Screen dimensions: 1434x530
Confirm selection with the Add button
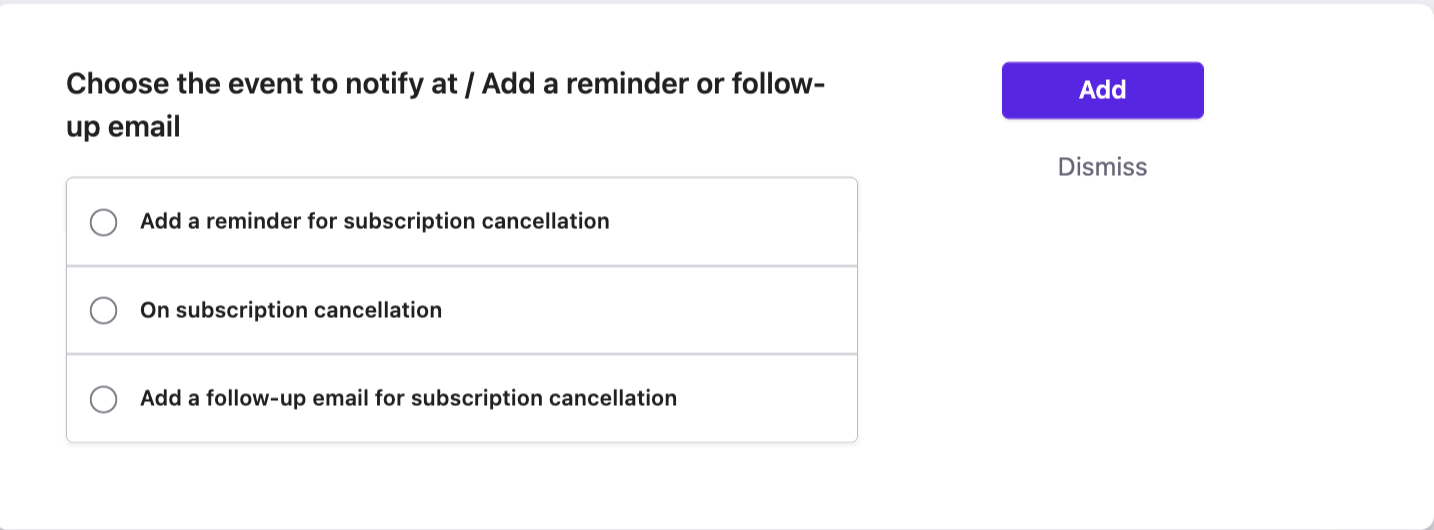click(1102, 90)
